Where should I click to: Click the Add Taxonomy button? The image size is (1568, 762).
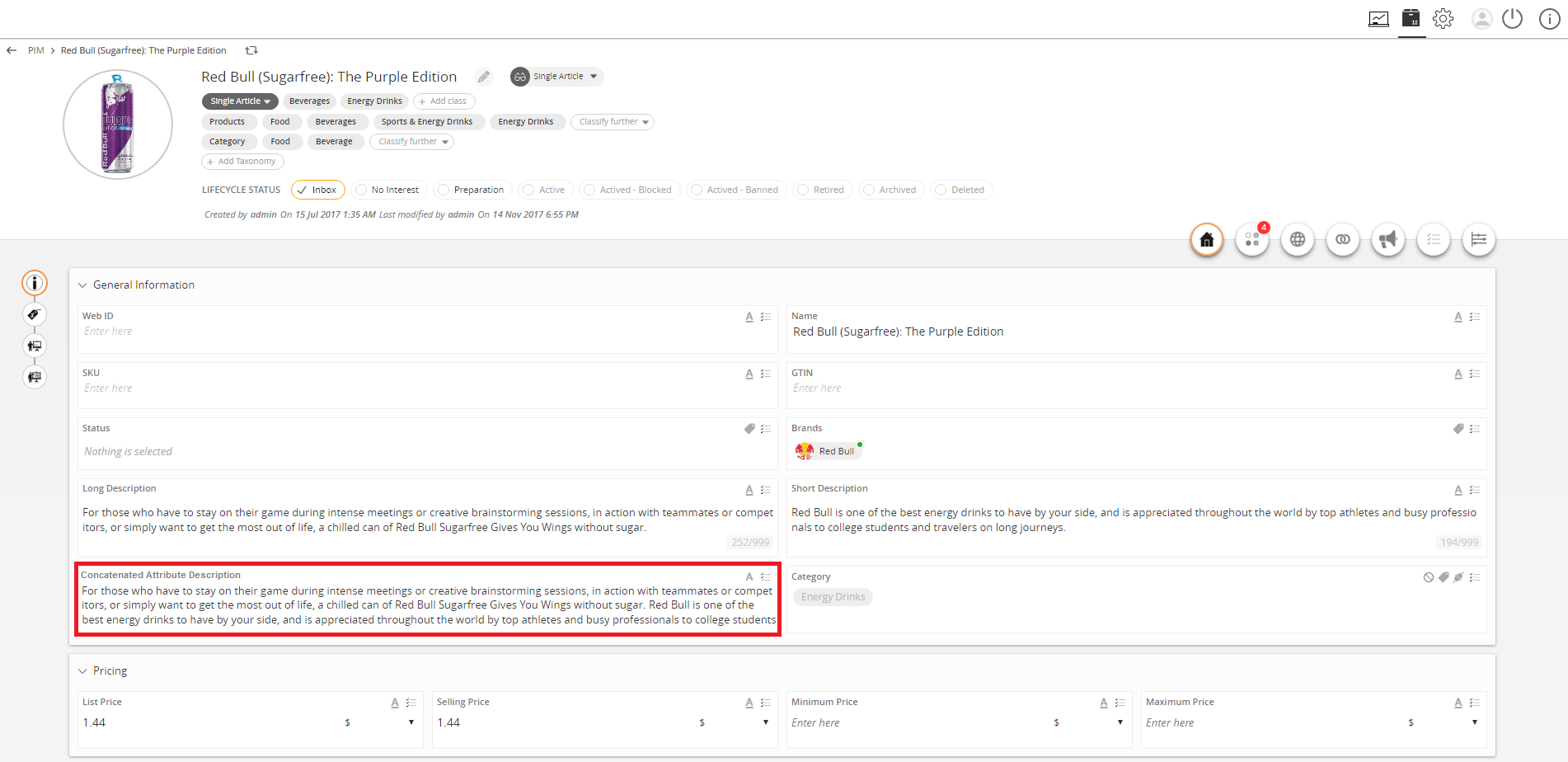[242, 162]
